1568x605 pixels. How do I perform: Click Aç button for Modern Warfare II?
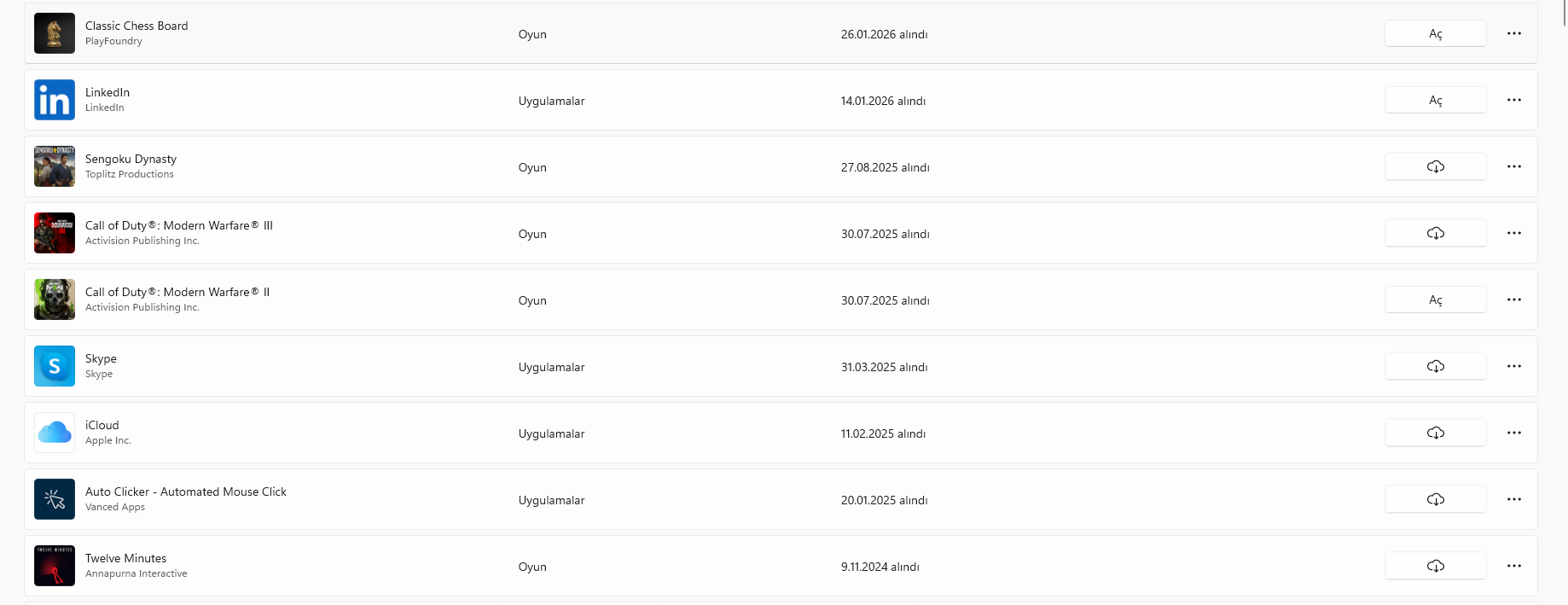click(1436, 300)
